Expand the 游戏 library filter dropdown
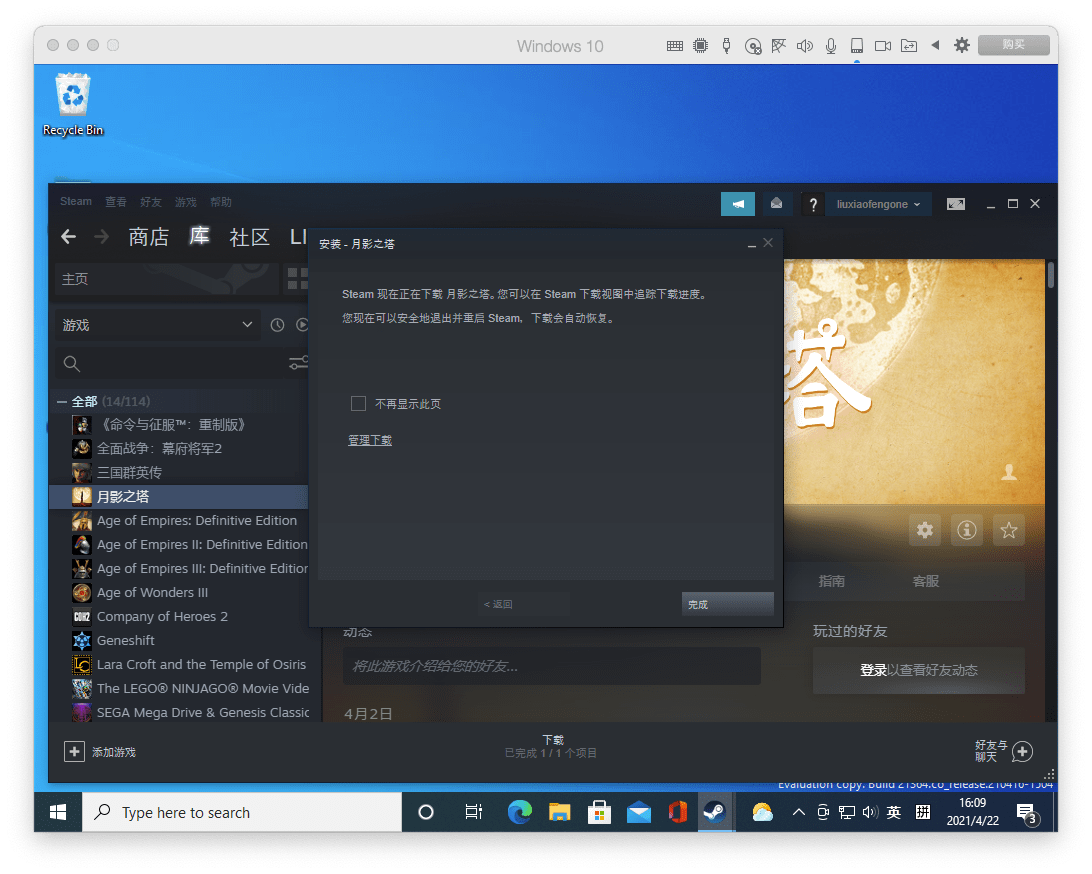 point(157,325)
